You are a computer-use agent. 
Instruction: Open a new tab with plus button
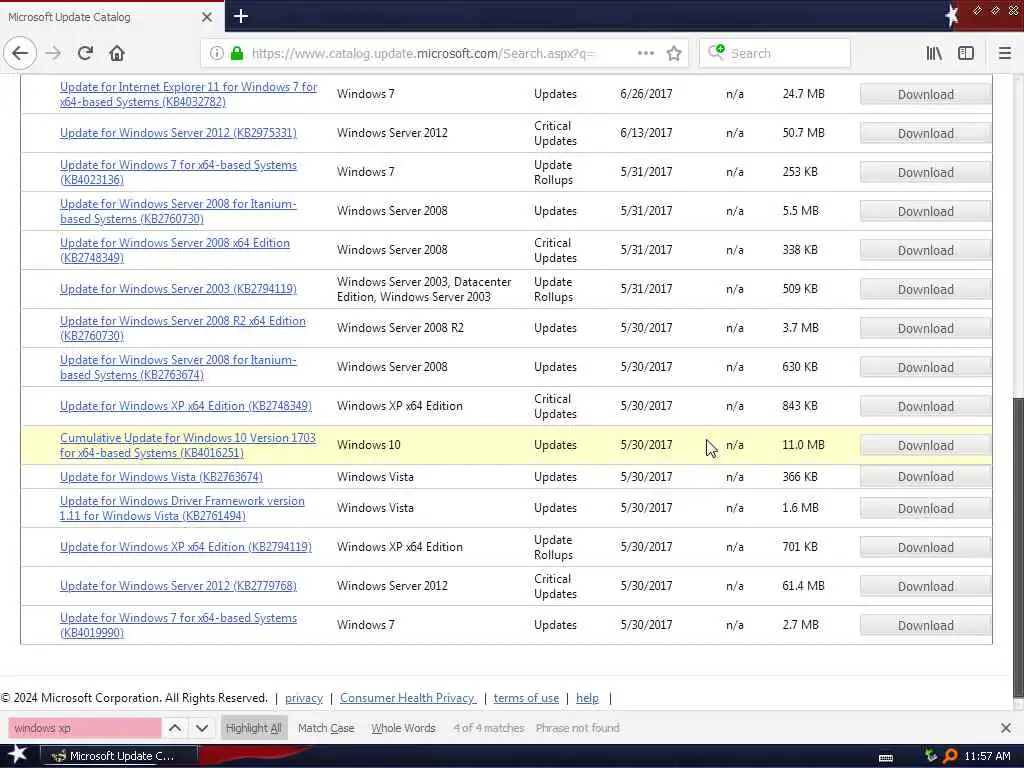241,16
